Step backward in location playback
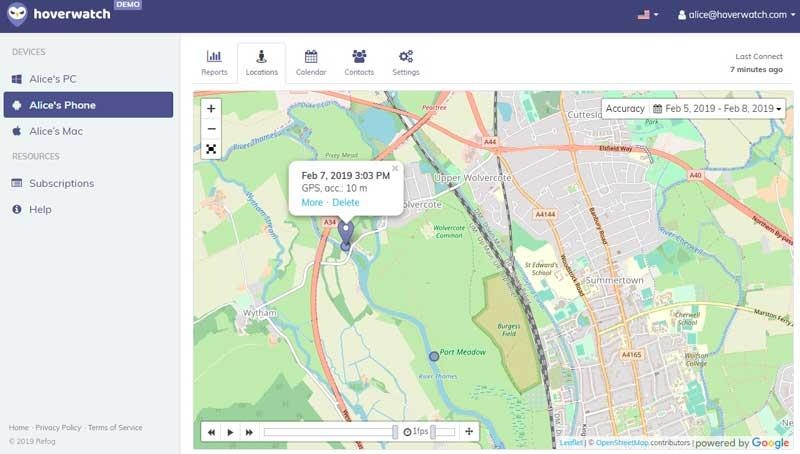Image resolution: width=800 pixels, height=454 pixels. click(x=211, y=432)
